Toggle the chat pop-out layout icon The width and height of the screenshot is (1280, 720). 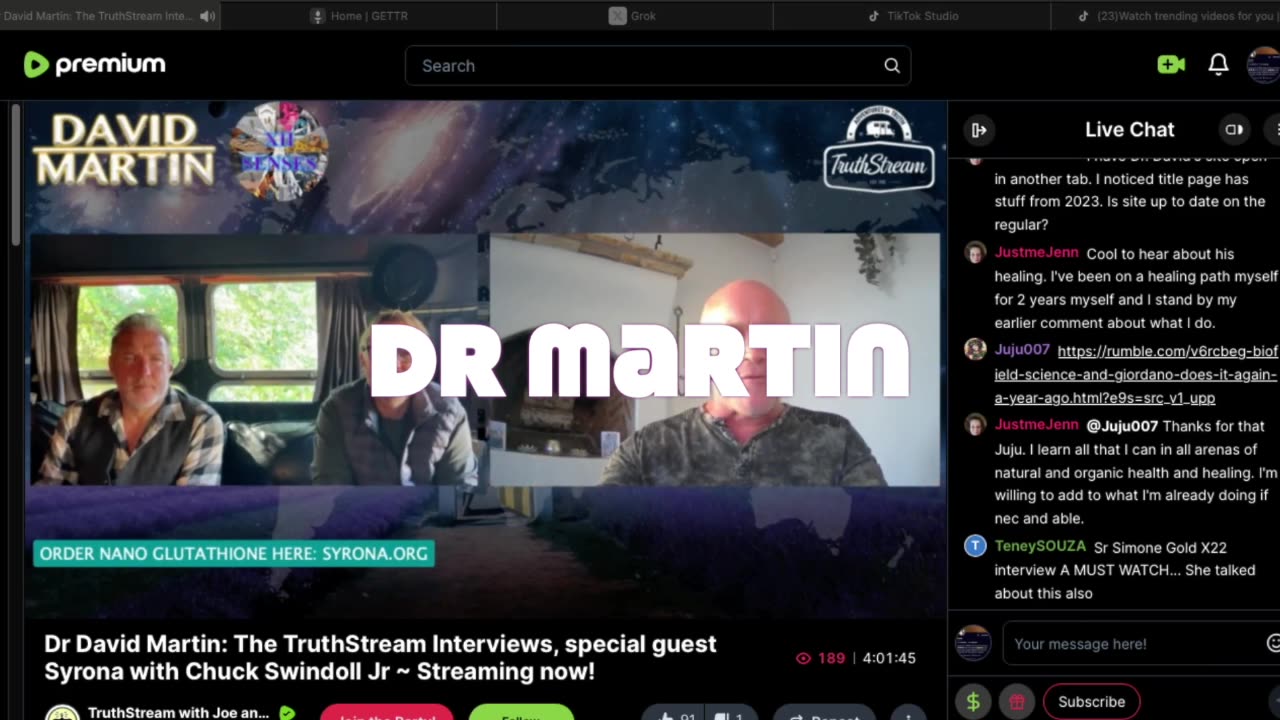1234,129
